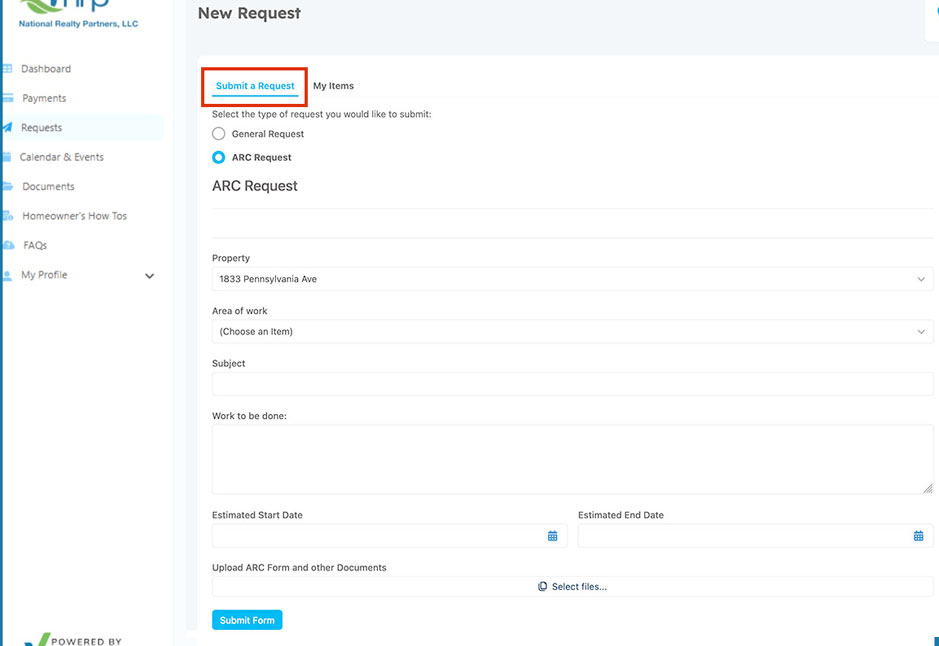Open calendar picker for Estimated End Date

[918, 536]
